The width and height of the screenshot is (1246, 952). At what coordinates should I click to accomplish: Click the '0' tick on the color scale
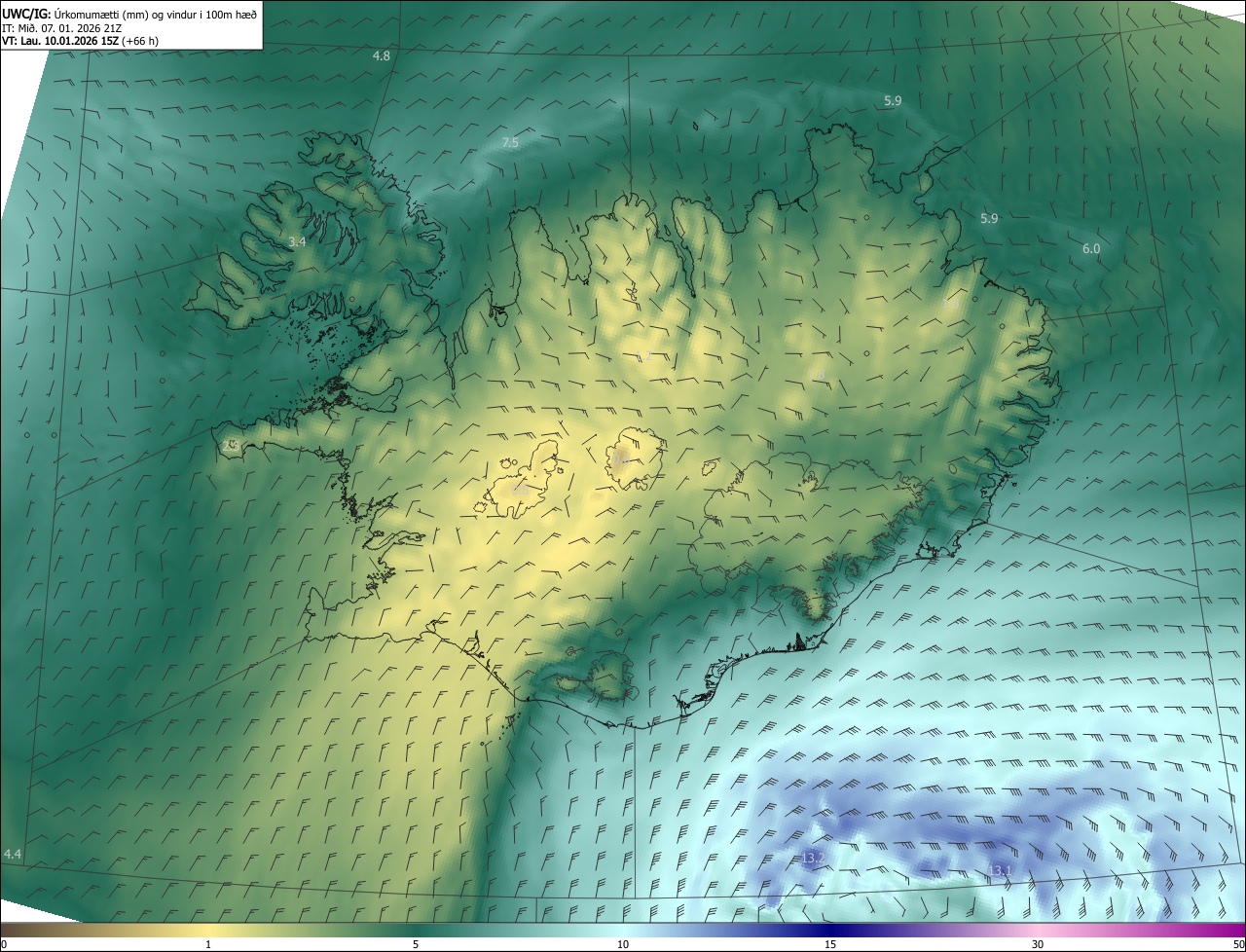pos(4,944)
